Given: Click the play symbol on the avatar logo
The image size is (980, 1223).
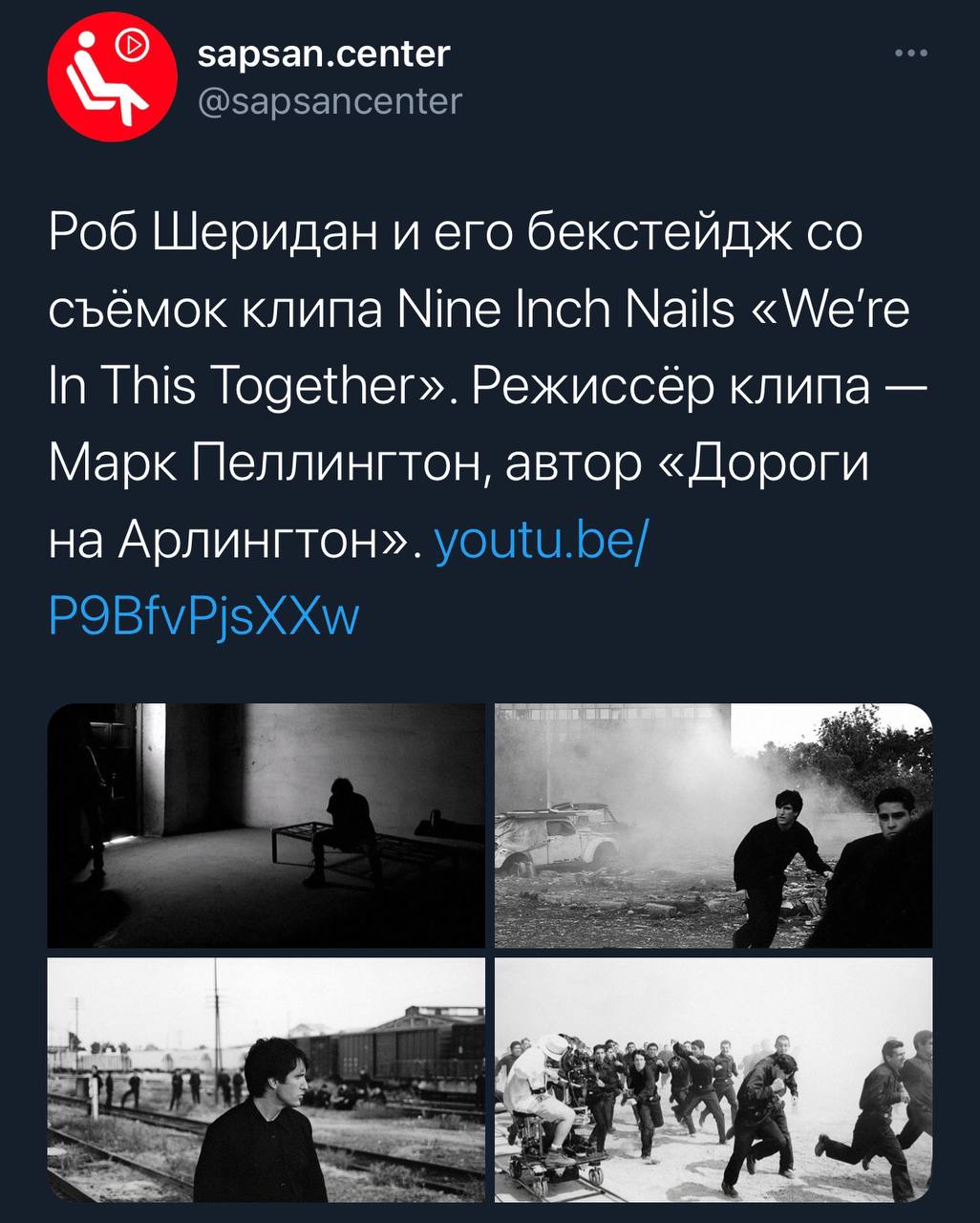Looking at the screenshot, I should point(132,44).
